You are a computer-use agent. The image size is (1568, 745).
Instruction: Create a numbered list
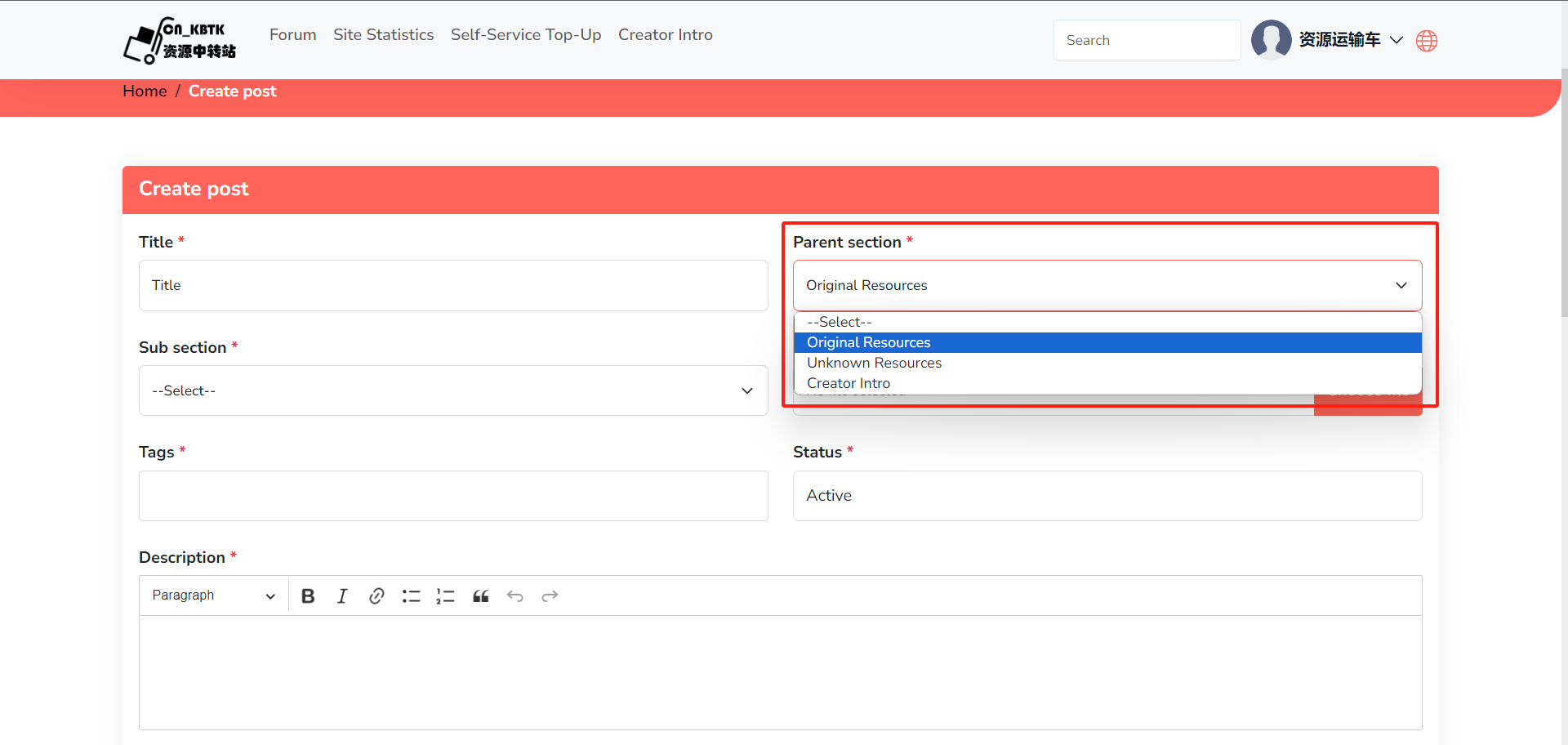(445, 596)
